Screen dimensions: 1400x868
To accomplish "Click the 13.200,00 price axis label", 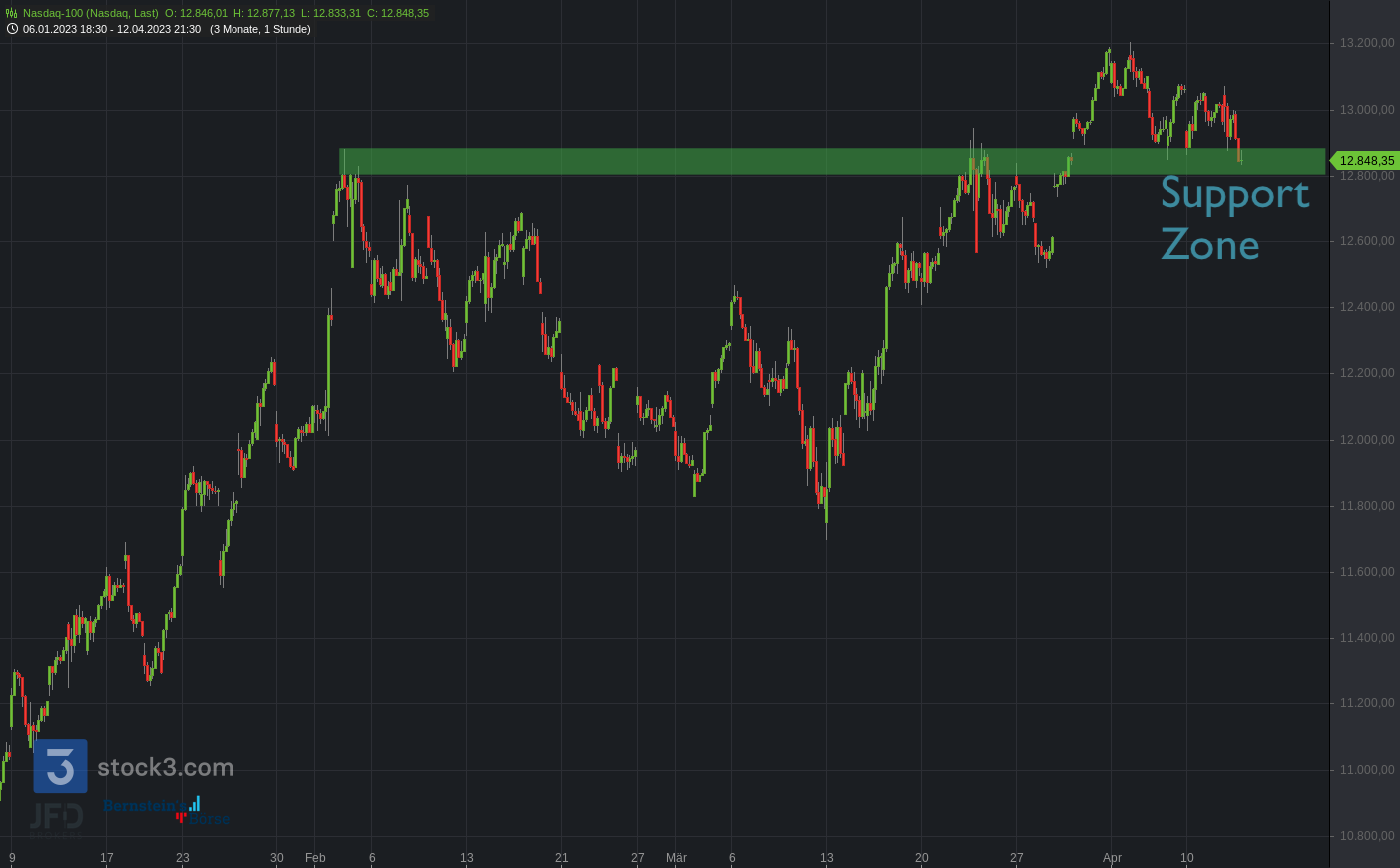I will (x=1366, y=43).
